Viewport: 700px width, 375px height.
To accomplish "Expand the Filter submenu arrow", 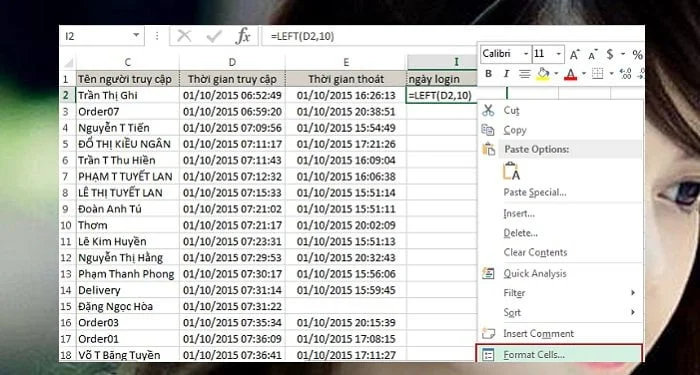I will click(x=633, y=293).
